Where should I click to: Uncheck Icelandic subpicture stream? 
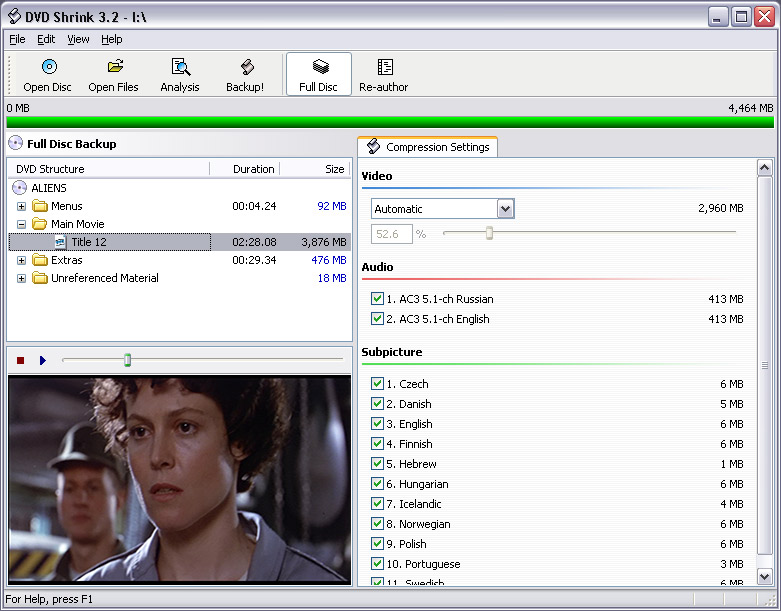[x=377, y=503]
